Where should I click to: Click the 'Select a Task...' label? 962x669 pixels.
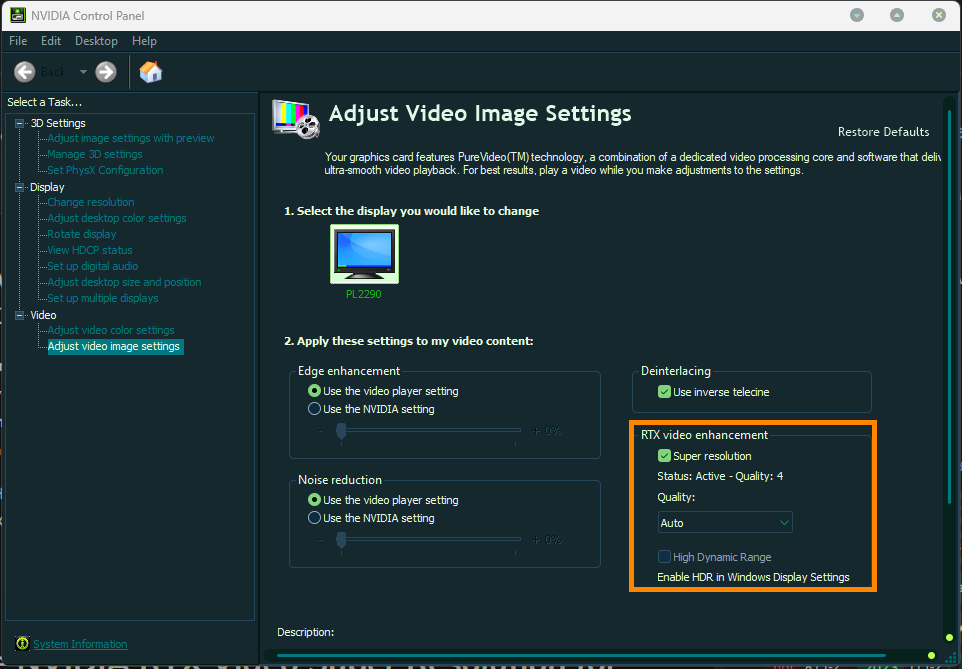click(44, 102)
